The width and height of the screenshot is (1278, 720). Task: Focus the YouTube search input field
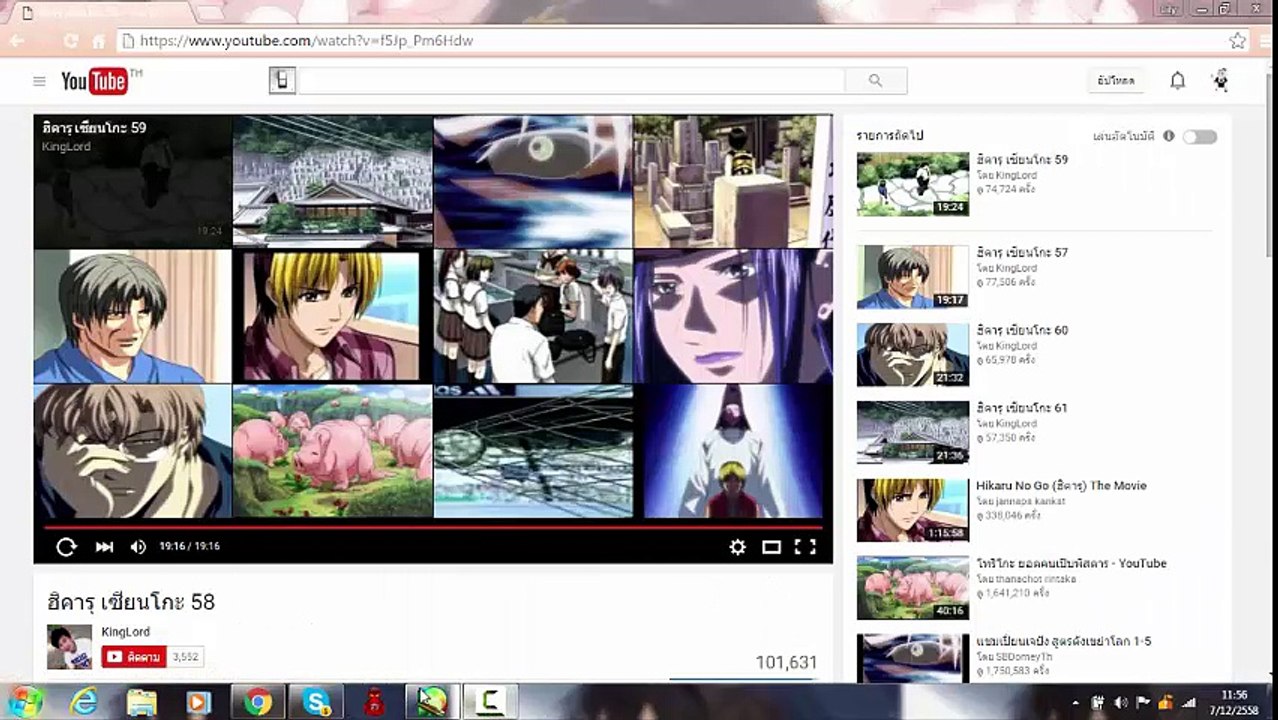[571, 81]
